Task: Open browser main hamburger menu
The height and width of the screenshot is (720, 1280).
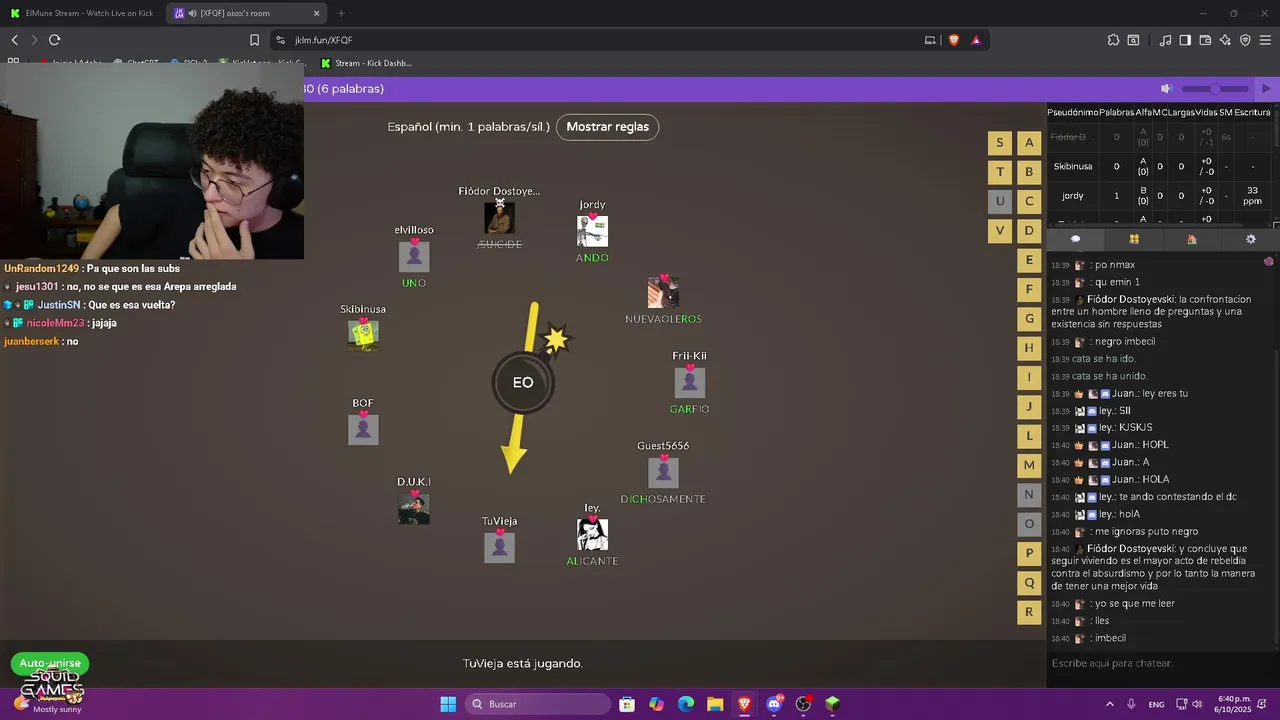Action: [x=1265, y=40]
